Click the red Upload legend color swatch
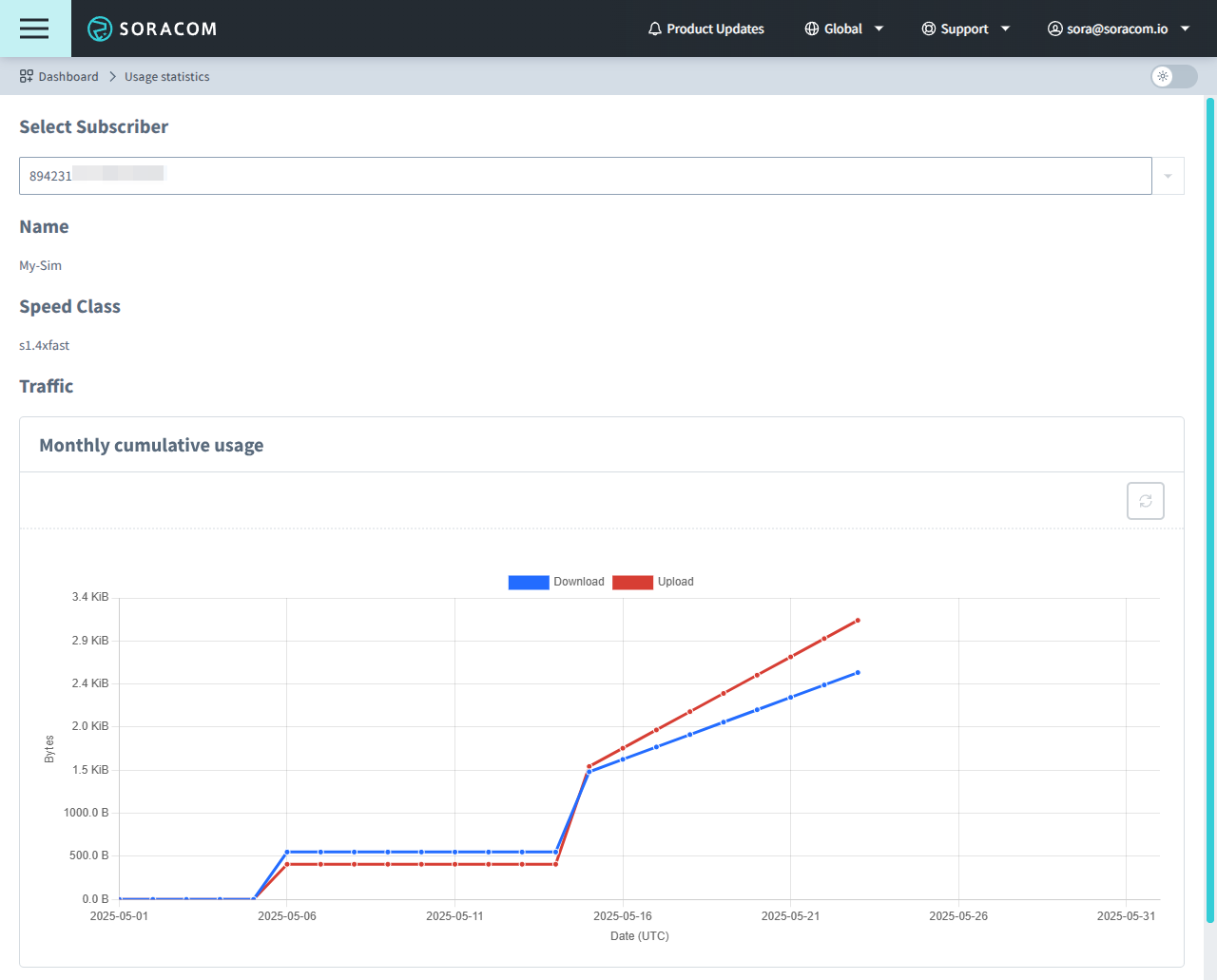The height and width of the screenshot is (980, 1217). (x=633, y=582)
